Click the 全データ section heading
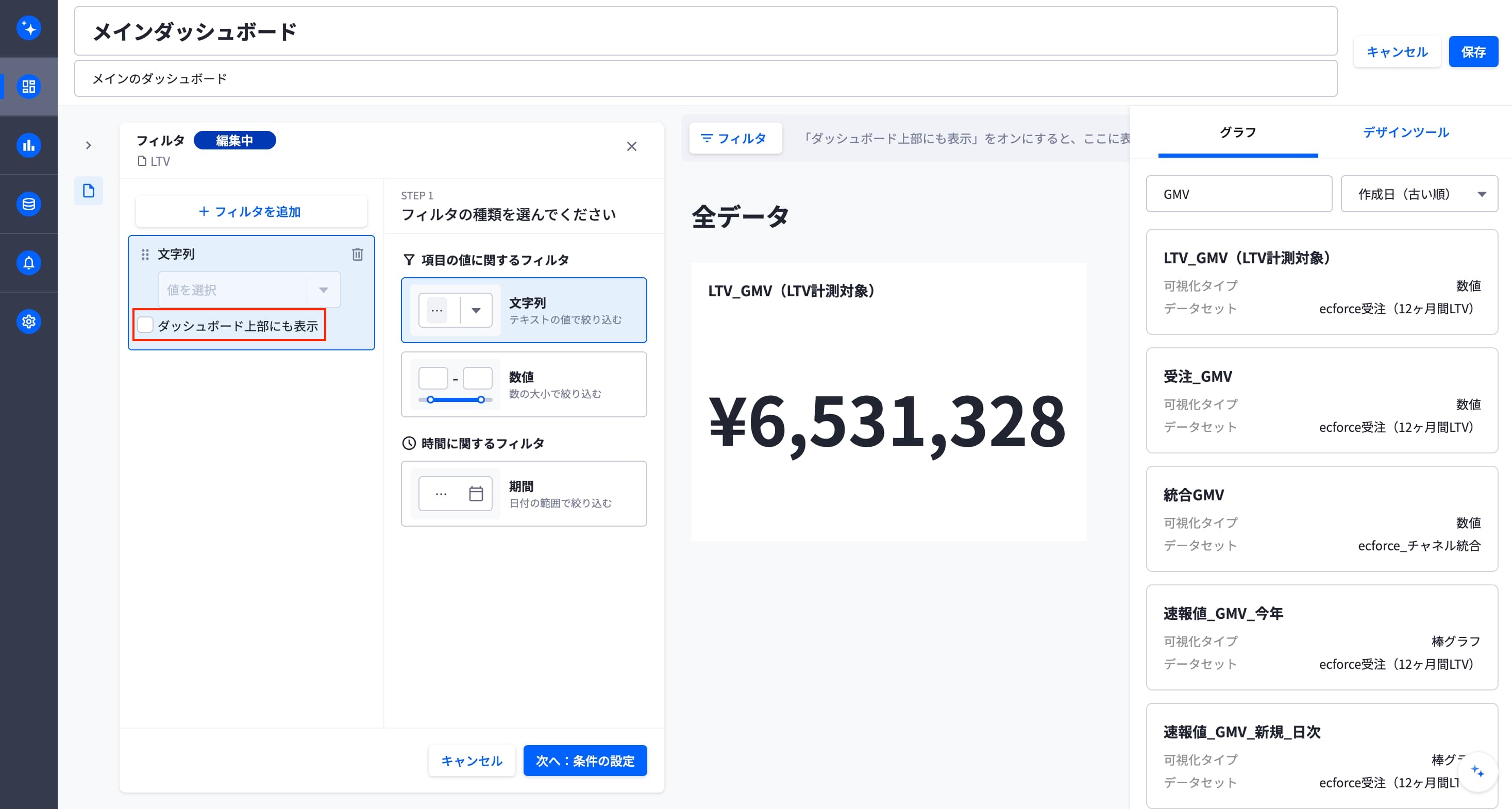The height and width of the screenshot is (809, 1512). [x=740, y=216]
